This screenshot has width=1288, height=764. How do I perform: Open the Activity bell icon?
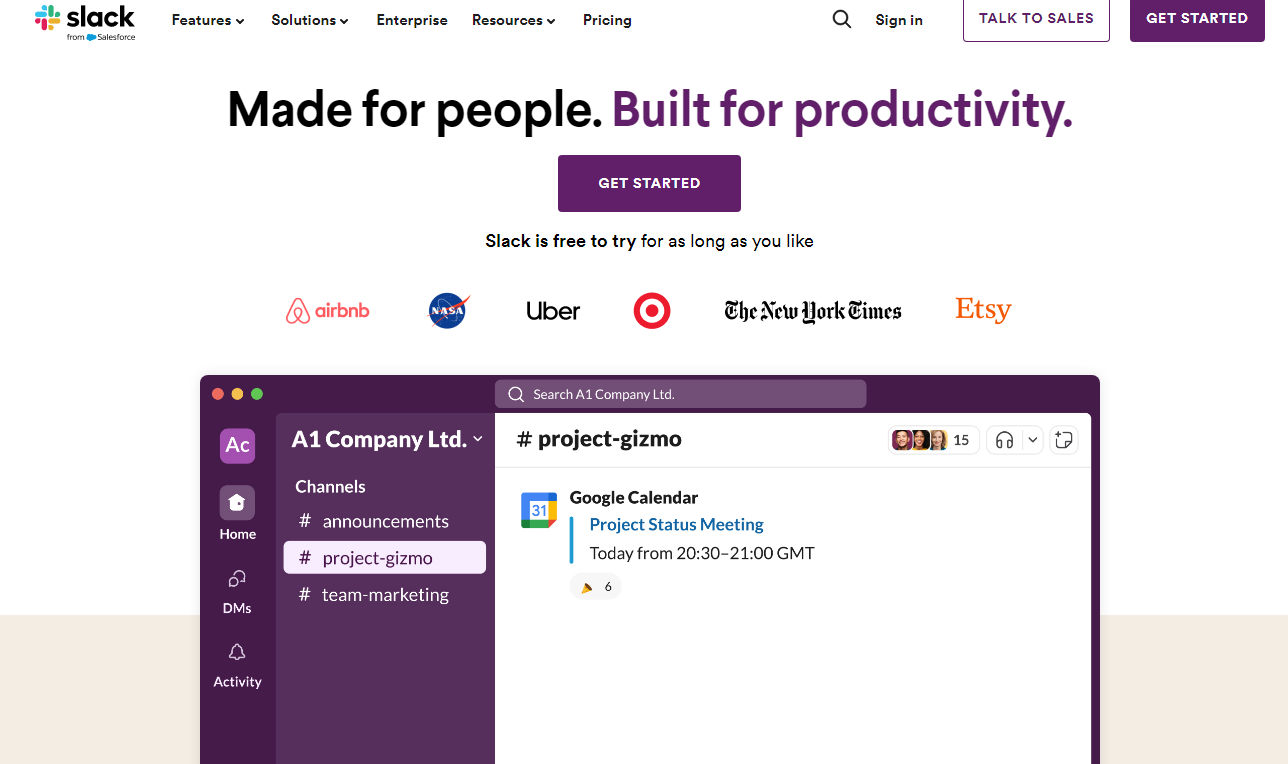click(x=237, y=653)
